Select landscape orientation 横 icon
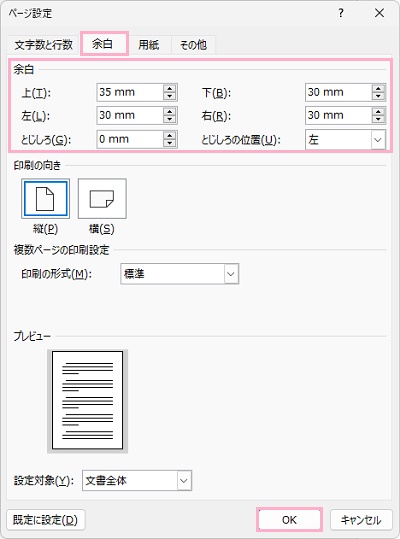 (x=102, y=199)
